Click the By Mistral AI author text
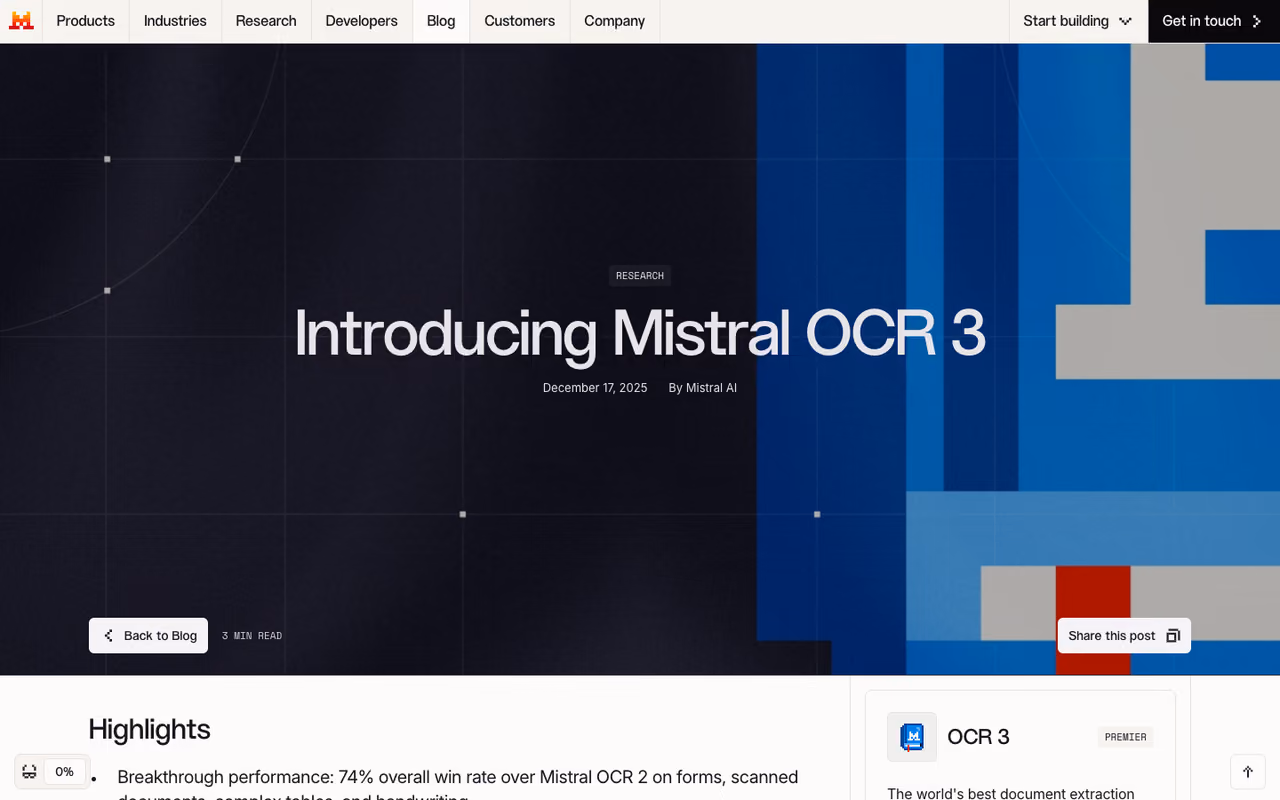This screenshot has height=800, width=1280. point(702,388)
